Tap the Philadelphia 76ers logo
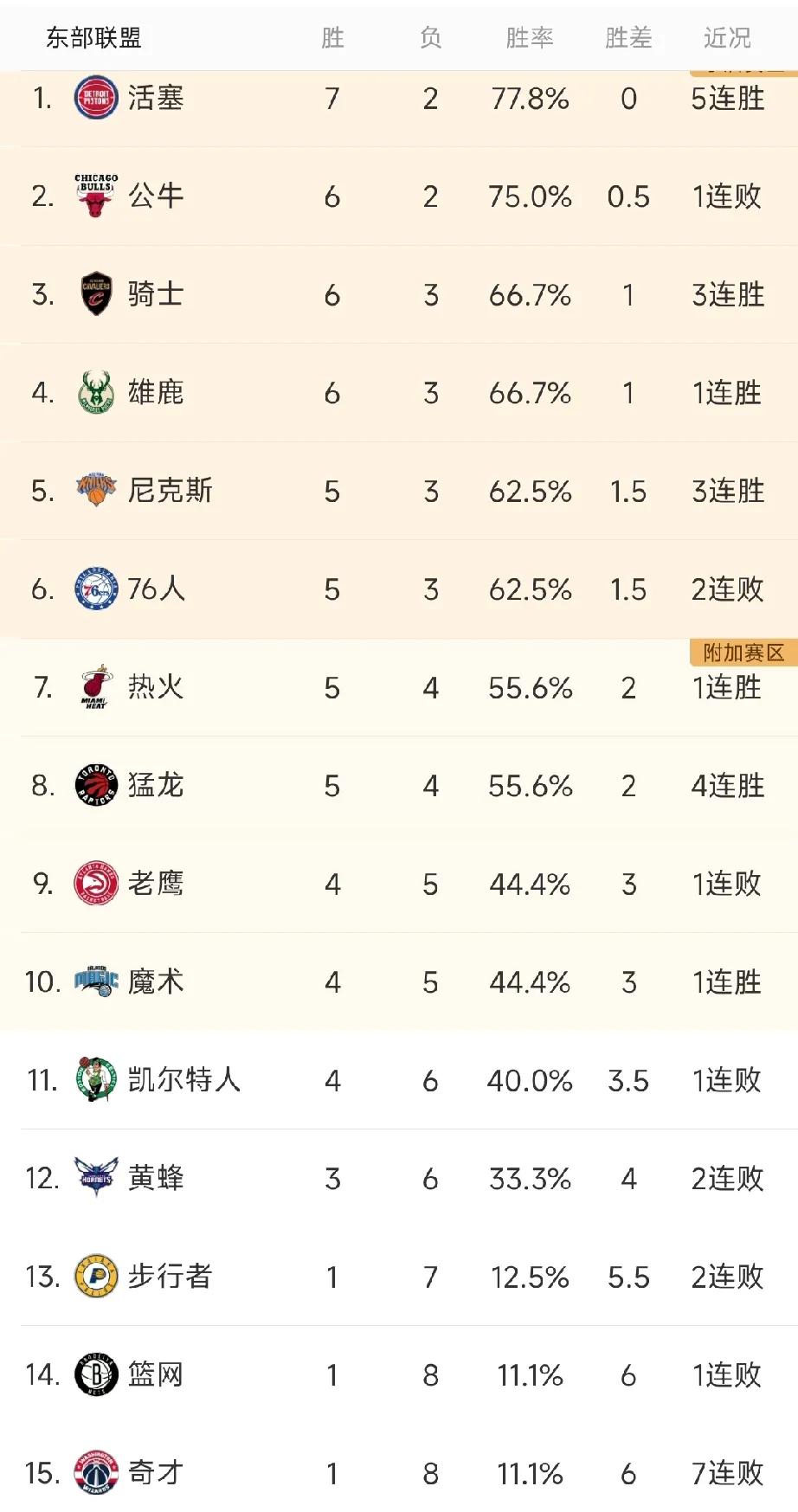 [x=96, y=589]
